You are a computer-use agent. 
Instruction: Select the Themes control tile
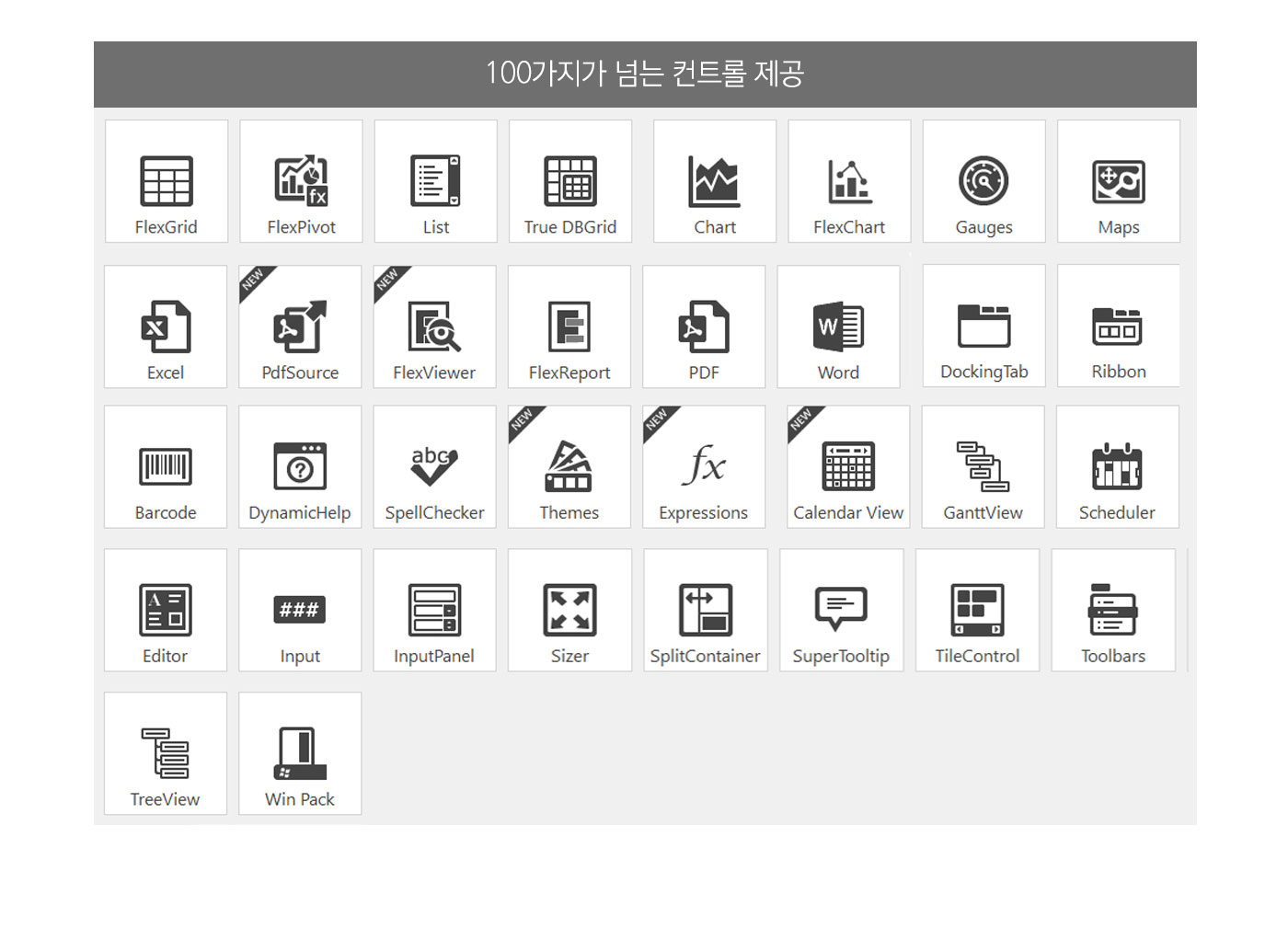point(569,466)
